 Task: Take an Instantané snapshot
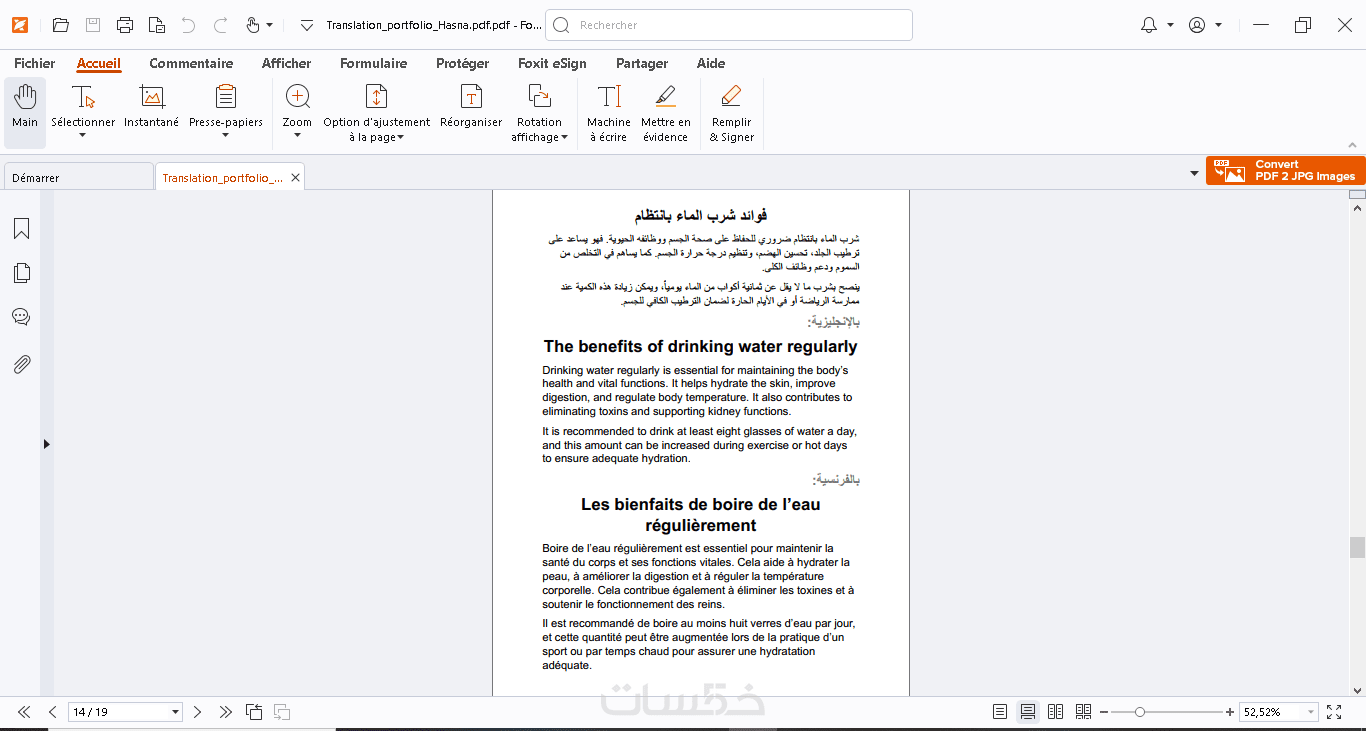pyautogui.click(x=152, y=107)
